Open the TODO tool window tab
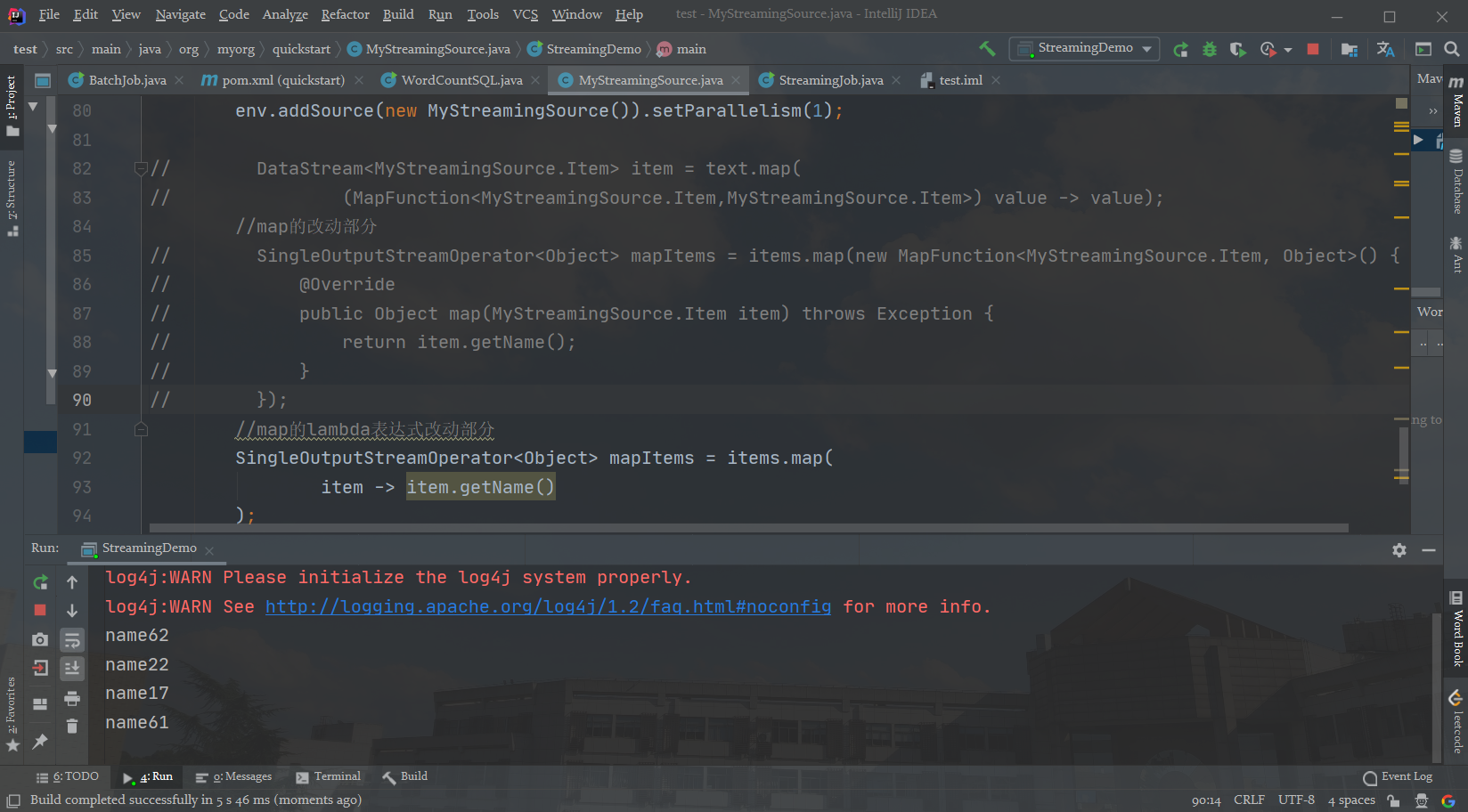Screen dimensions: 1468x812 tap(68, 777)
